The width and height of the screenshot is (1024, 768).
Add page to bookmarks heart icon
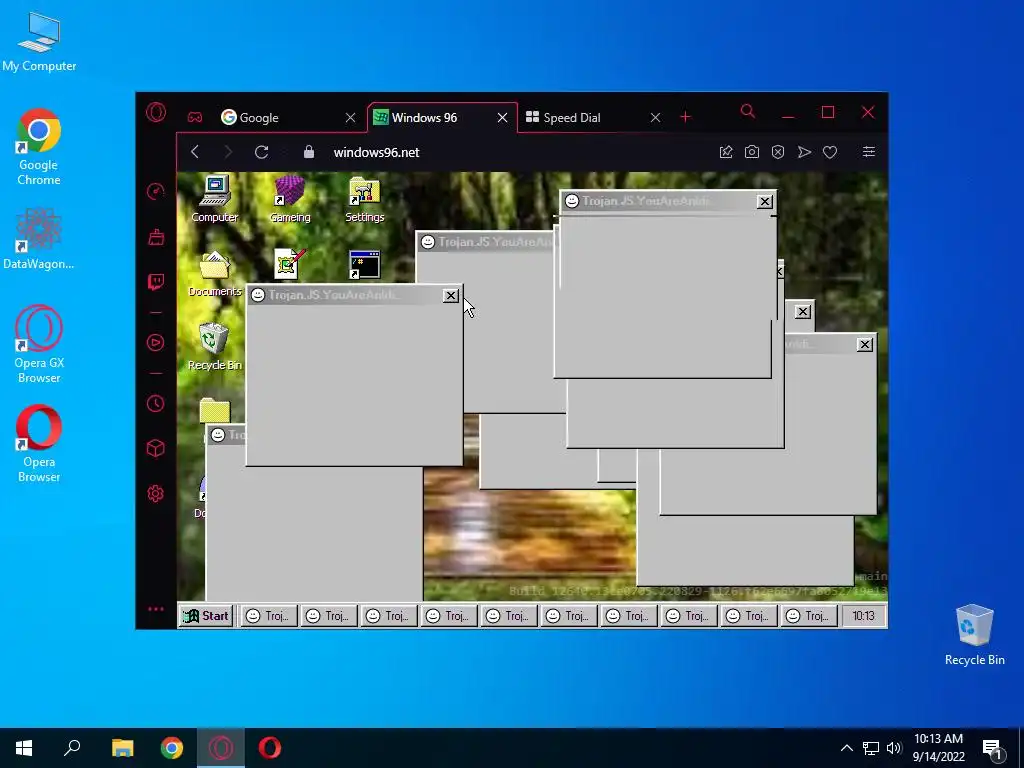click(830, 152)
